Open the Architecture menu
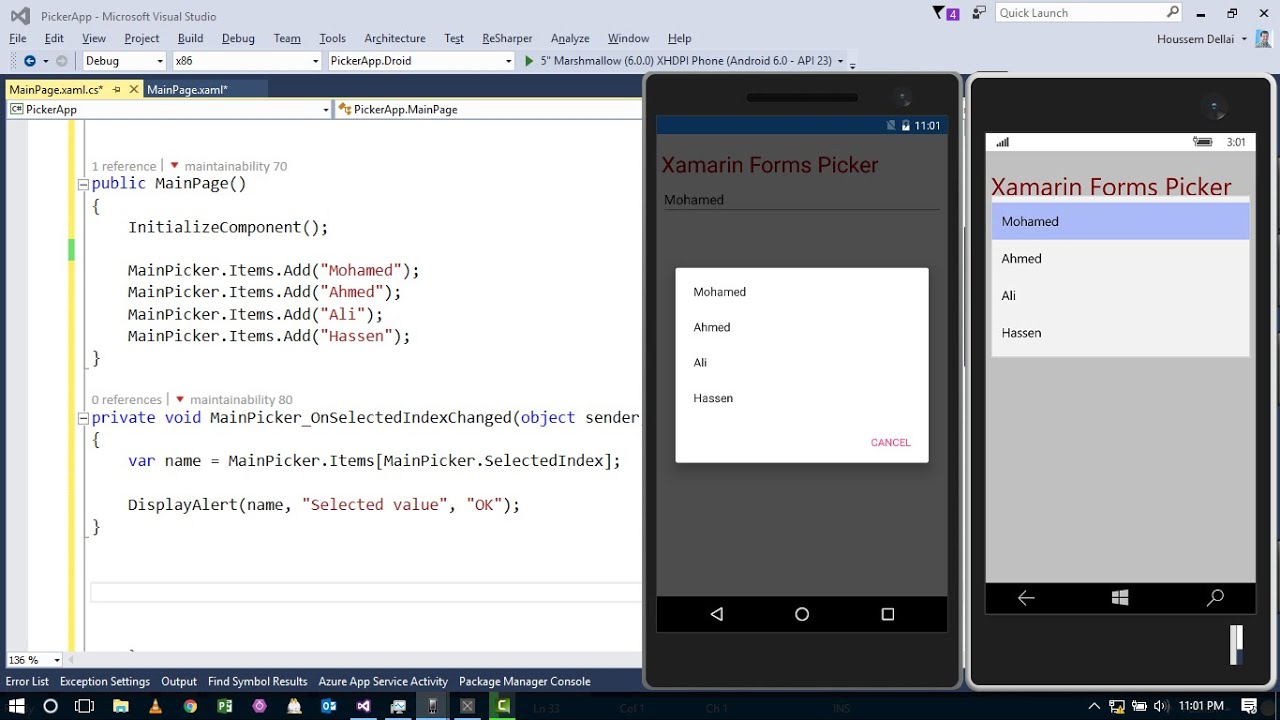The height and width of the screenshot is (720, 1280). tap(395, 38)
